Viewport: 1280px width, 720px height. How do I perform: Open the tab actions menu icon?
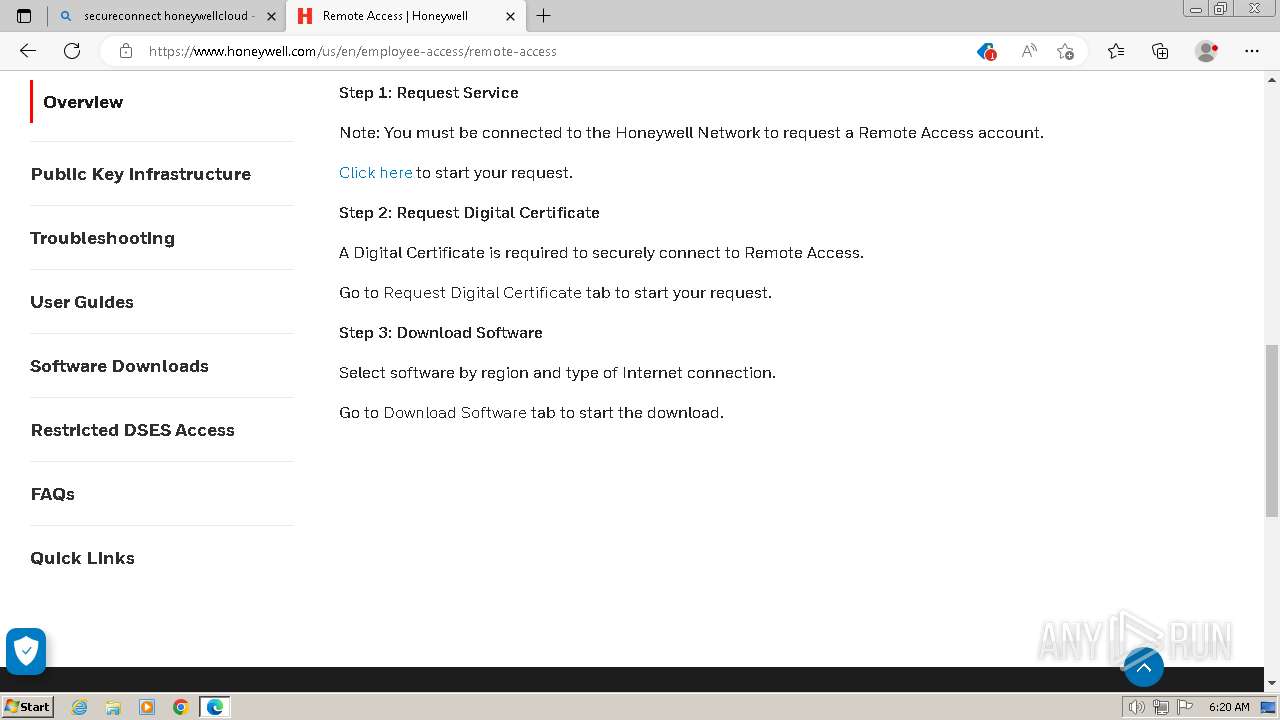click(x=24, y=16)
